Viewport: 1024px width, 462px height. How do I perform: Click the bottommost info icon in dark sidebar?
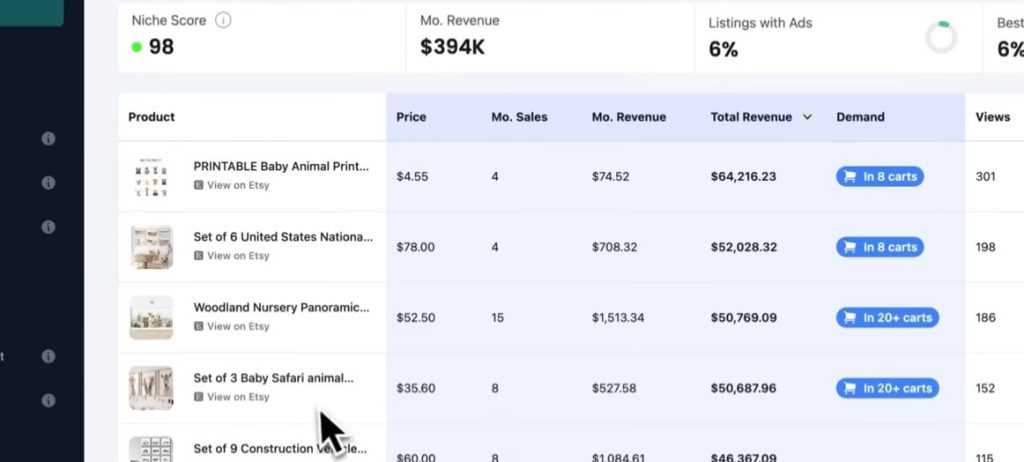[x=48, y=400]
